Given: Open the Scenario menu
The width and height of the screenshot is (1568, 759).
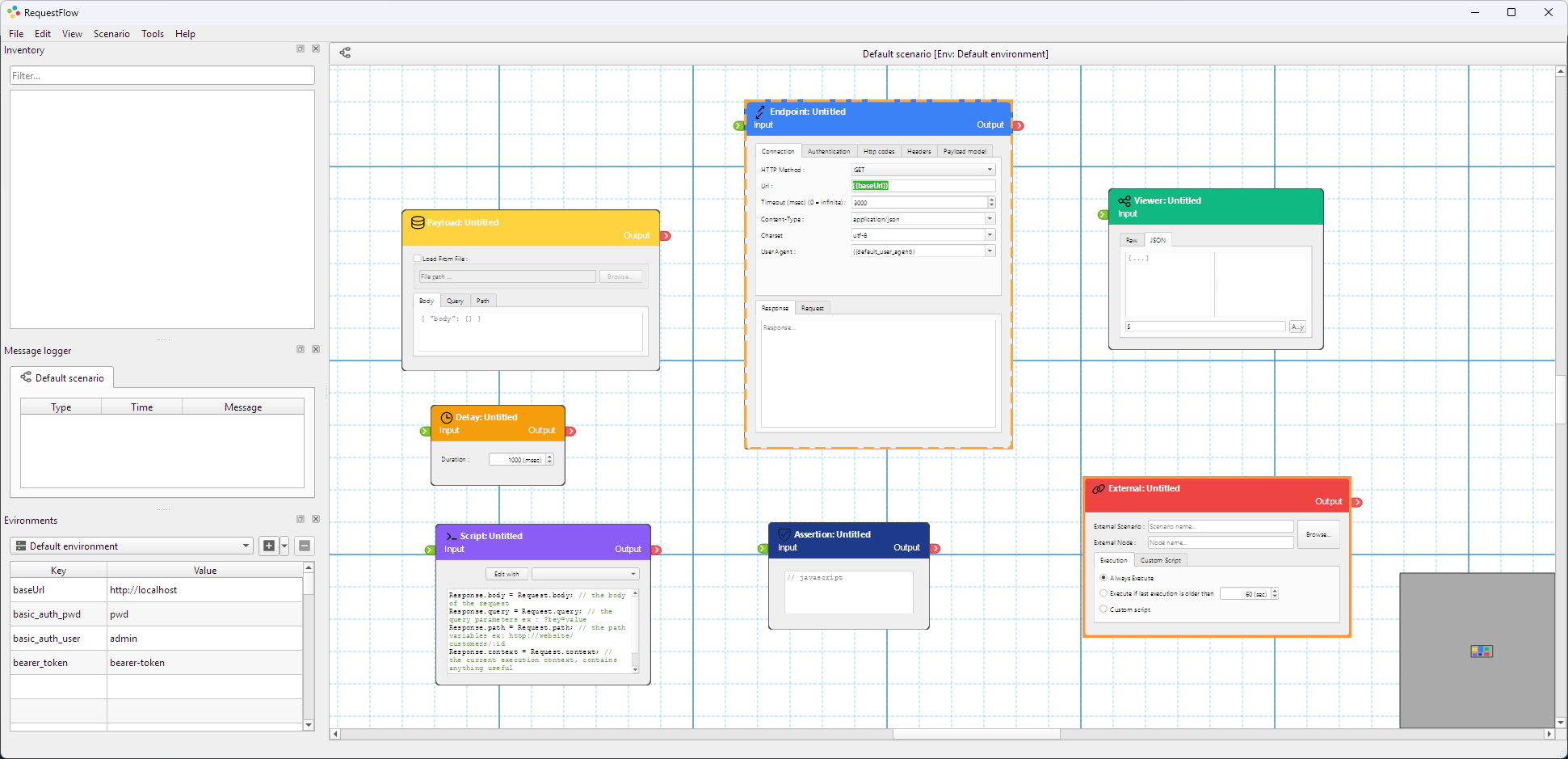Looking at the screenshot, I should click(x=111, y=34).
